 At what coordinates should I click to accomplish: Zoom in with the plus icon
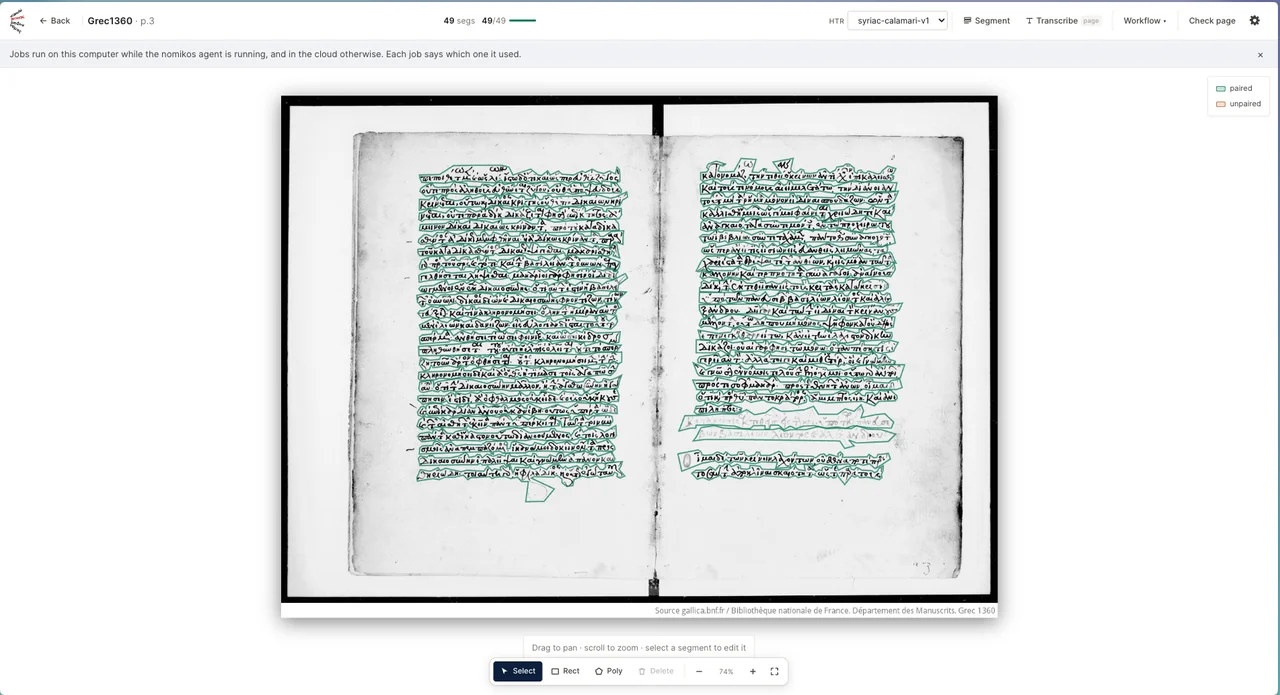click(x=753, y=671)
